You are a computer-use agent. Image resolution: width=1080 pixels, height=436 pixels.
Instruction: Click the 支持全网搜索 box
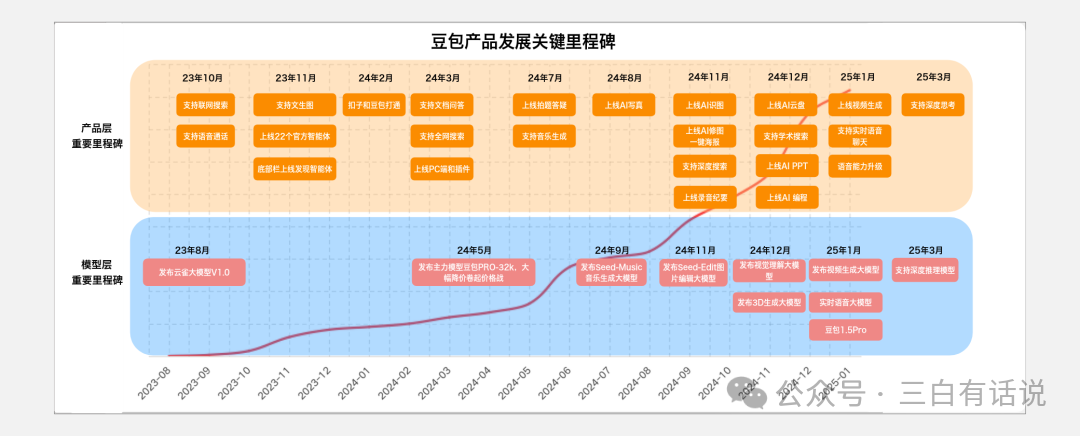442,136
